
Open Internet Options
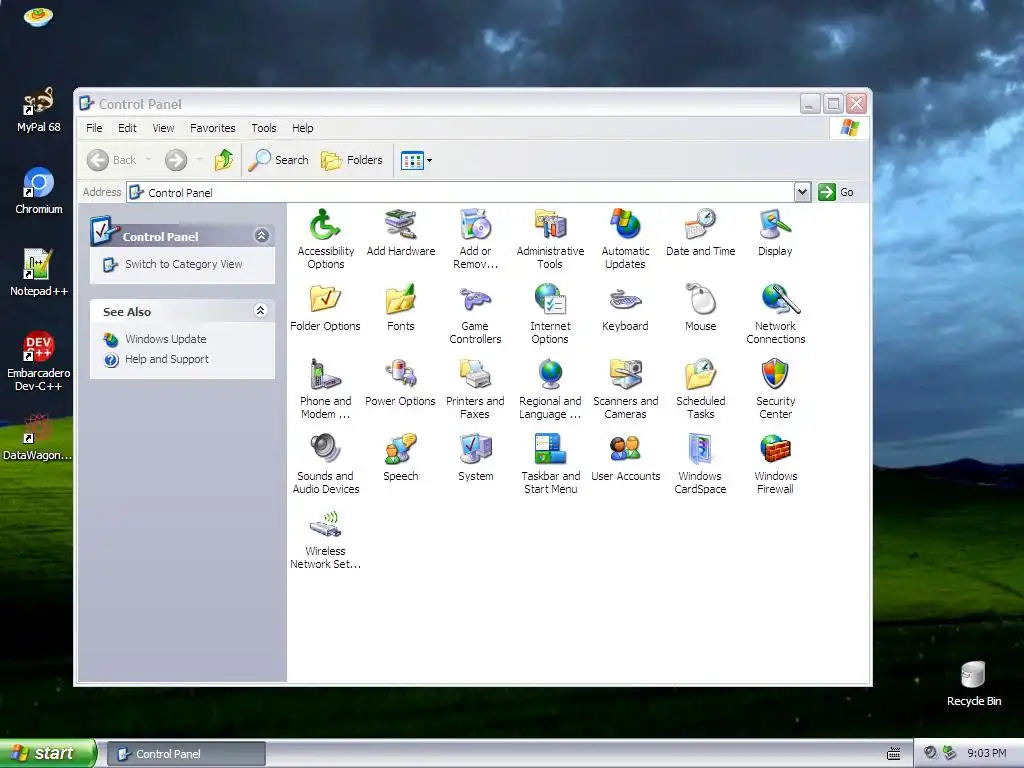tap(550, 313)
